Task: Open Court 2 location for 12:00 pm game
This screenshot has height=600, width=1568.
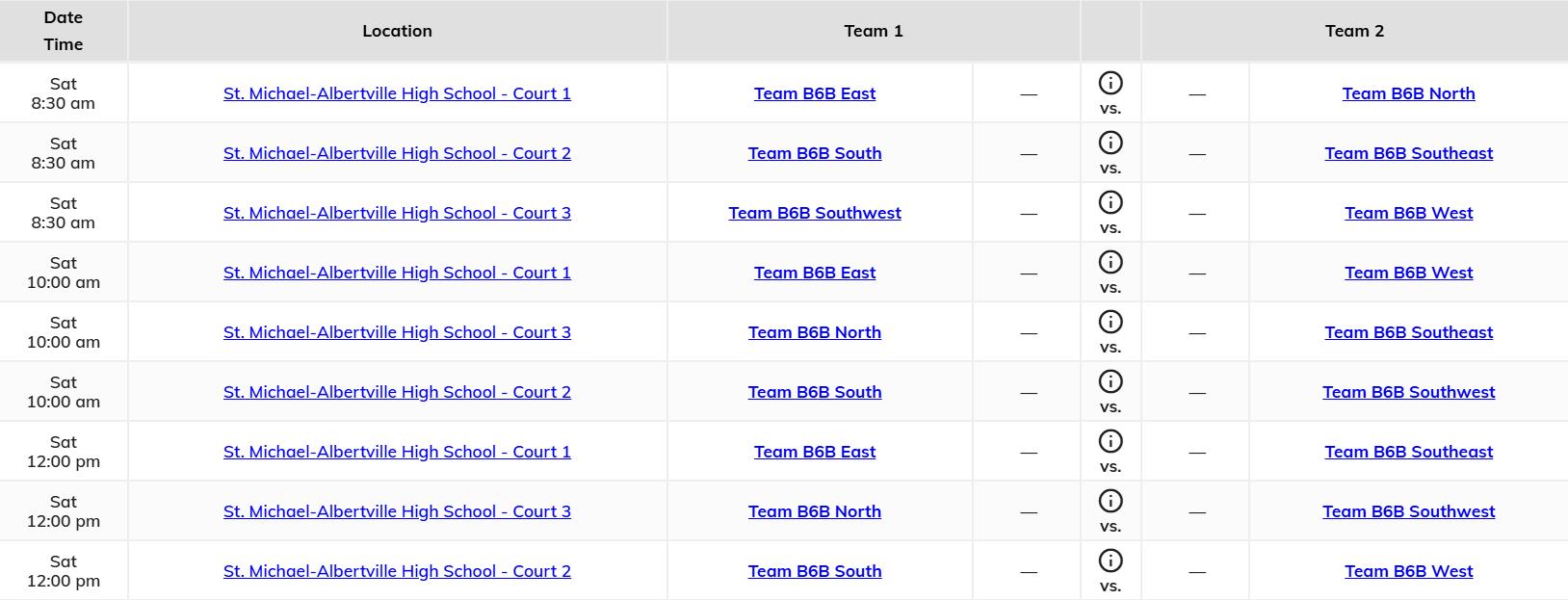Action: click(x=397, y=571)
